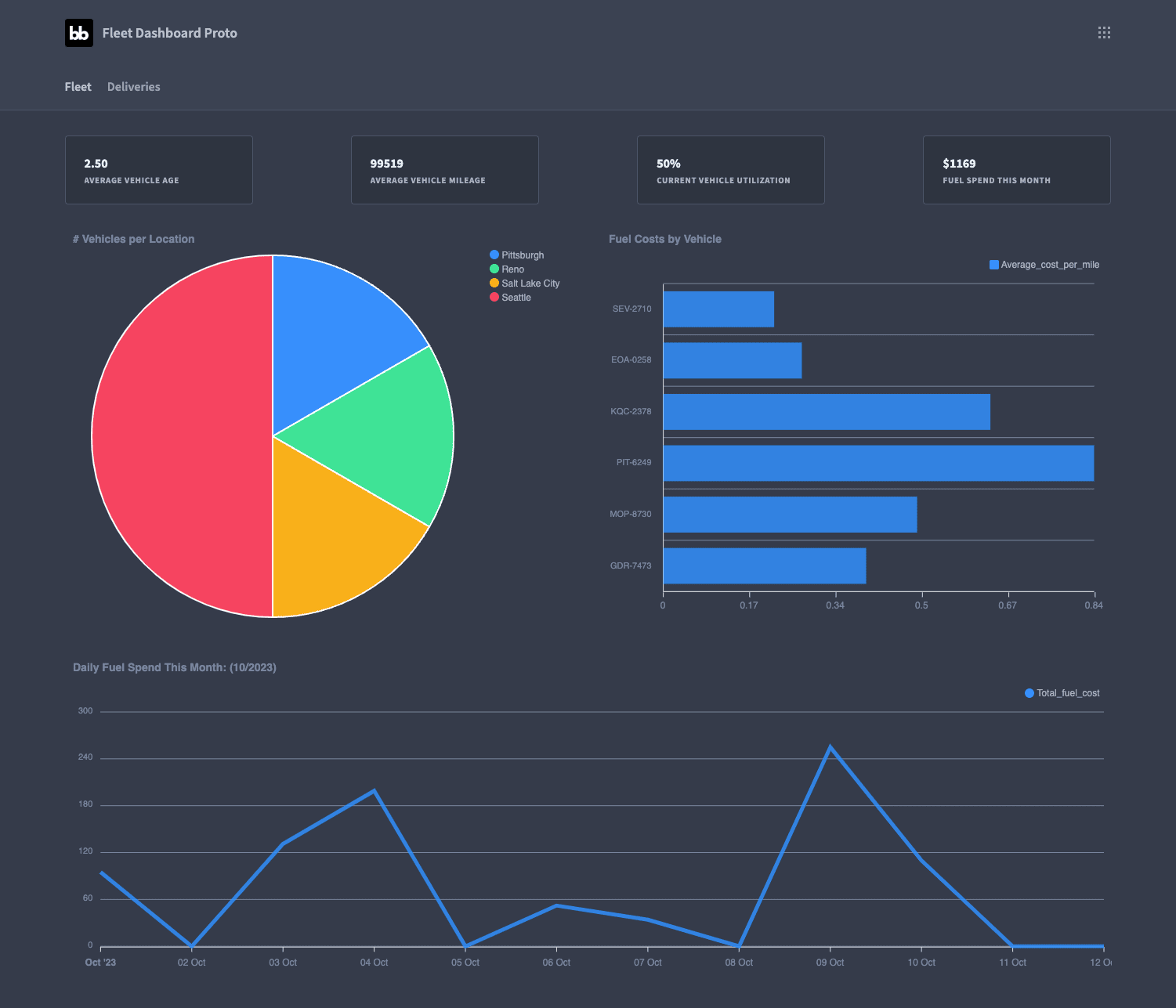
Task: Open the Fuel Spend This Month card
Action: click(1017, 170)
